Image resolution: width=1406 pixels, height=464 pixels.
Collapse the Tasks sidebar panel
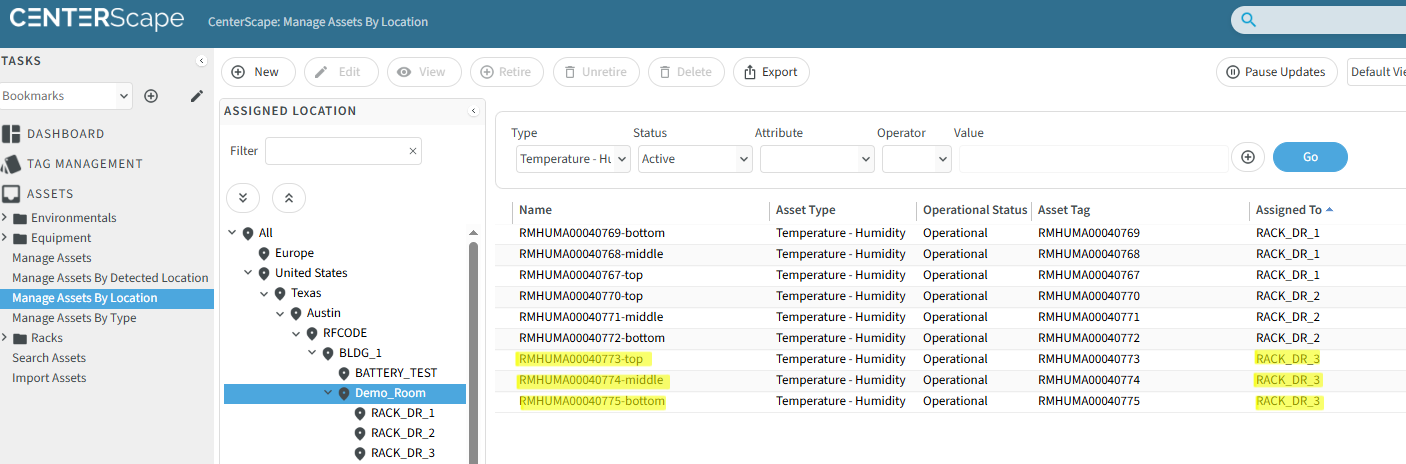point(201,61)
